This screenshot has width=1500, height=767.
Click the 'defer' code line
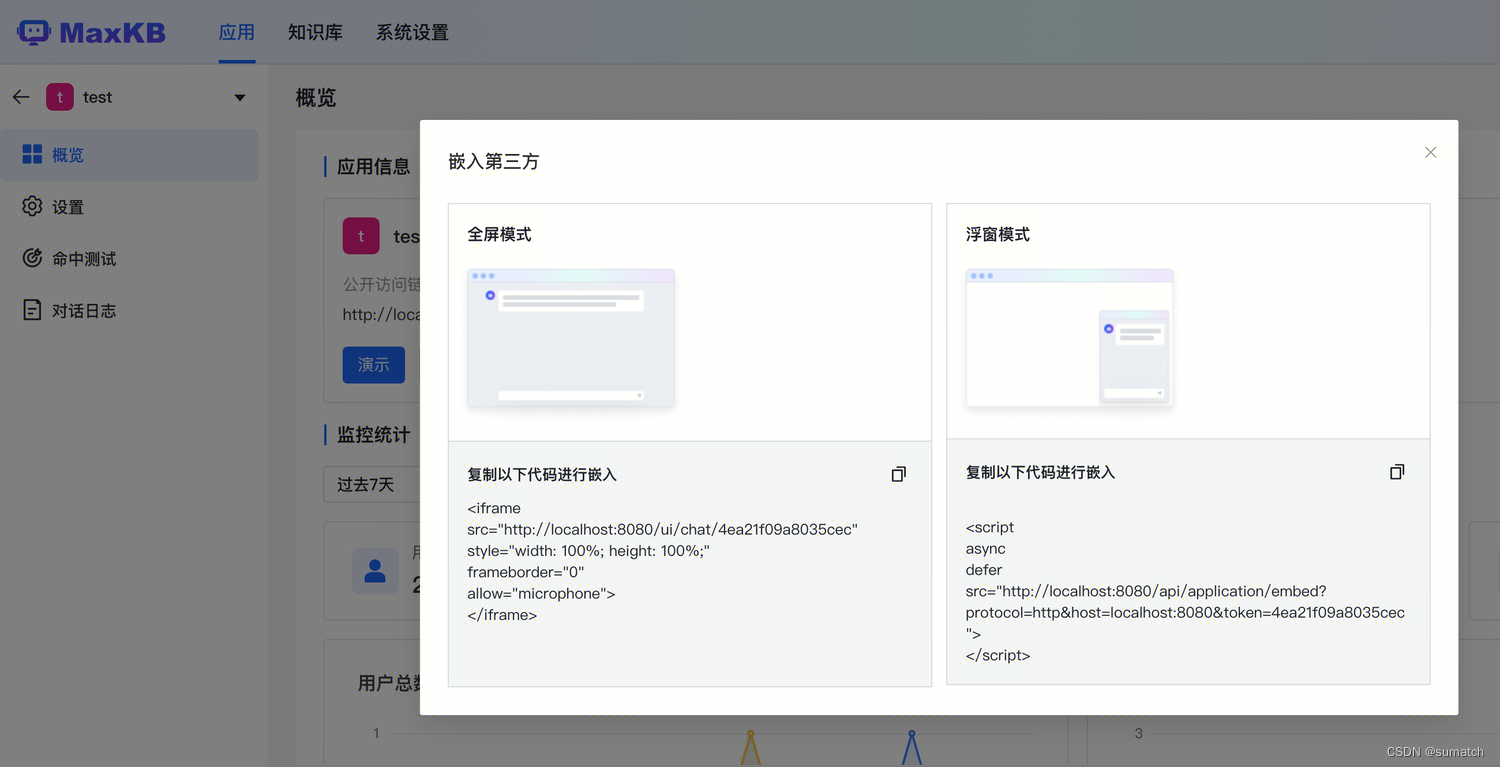(x=984, y=569)
